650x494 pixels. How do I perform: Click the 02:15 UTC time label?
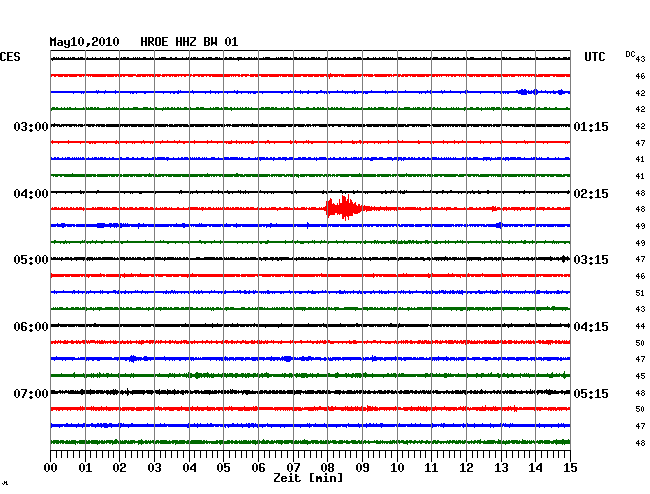coord(591,194)
